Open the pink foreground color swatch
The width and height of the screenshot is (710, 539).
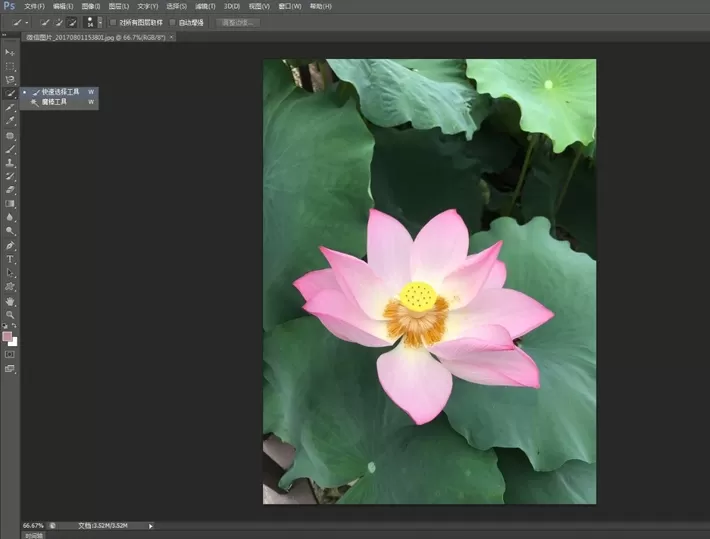tap(7, 336)
